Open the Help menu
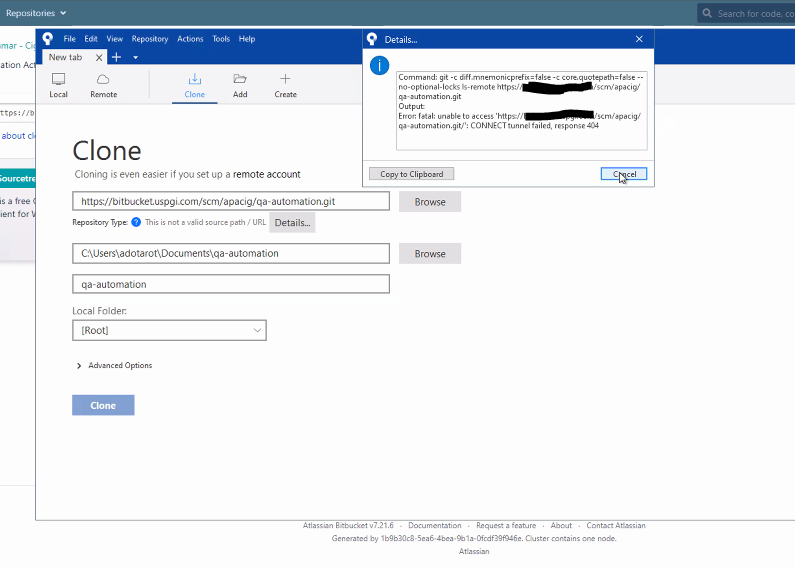This screenshot has width=795, height=568. 247,39
